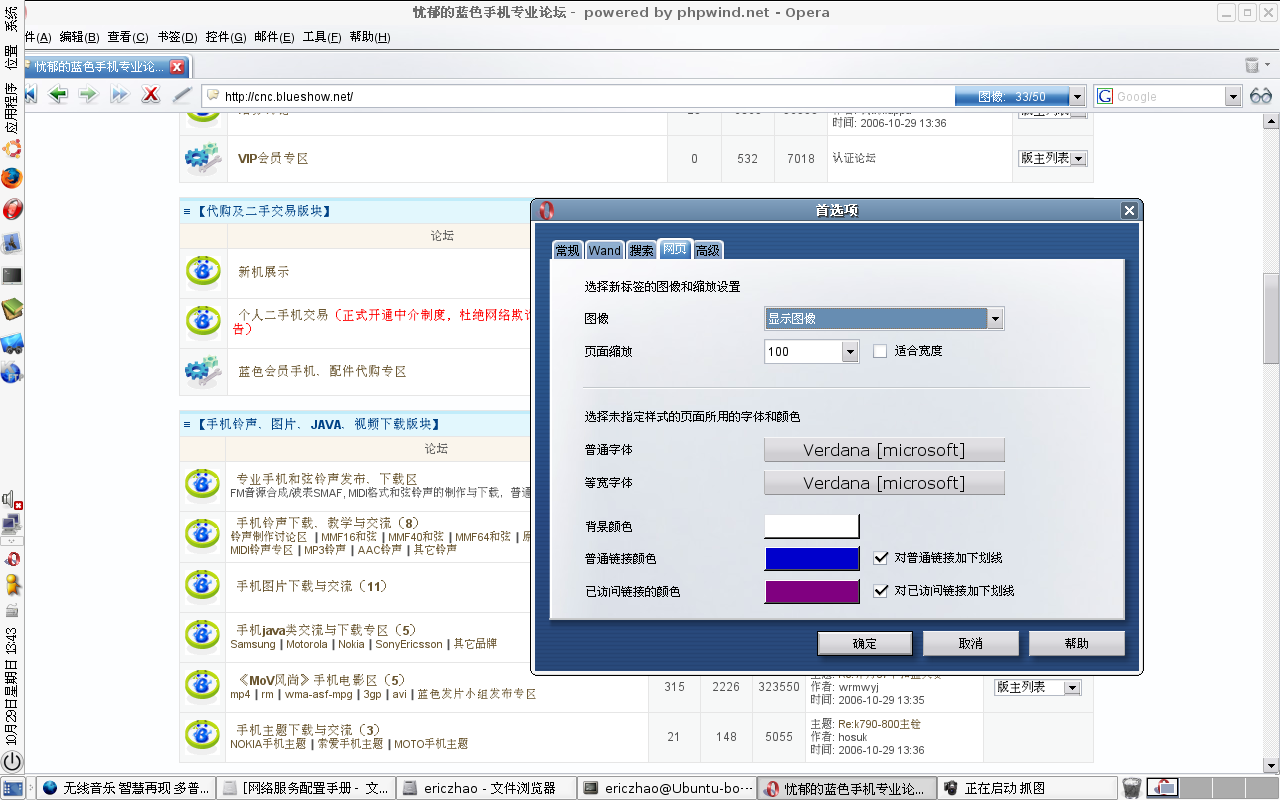Pick the purple 已访问链接的颜色 swatch

[812, 592]
